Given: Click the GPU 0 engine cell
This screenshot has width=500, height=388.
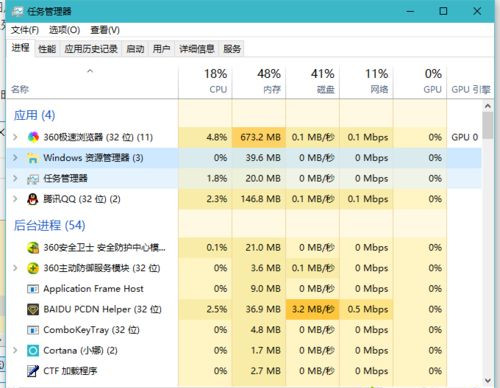Looking at the screenshot, I should (x=465, y=137).
